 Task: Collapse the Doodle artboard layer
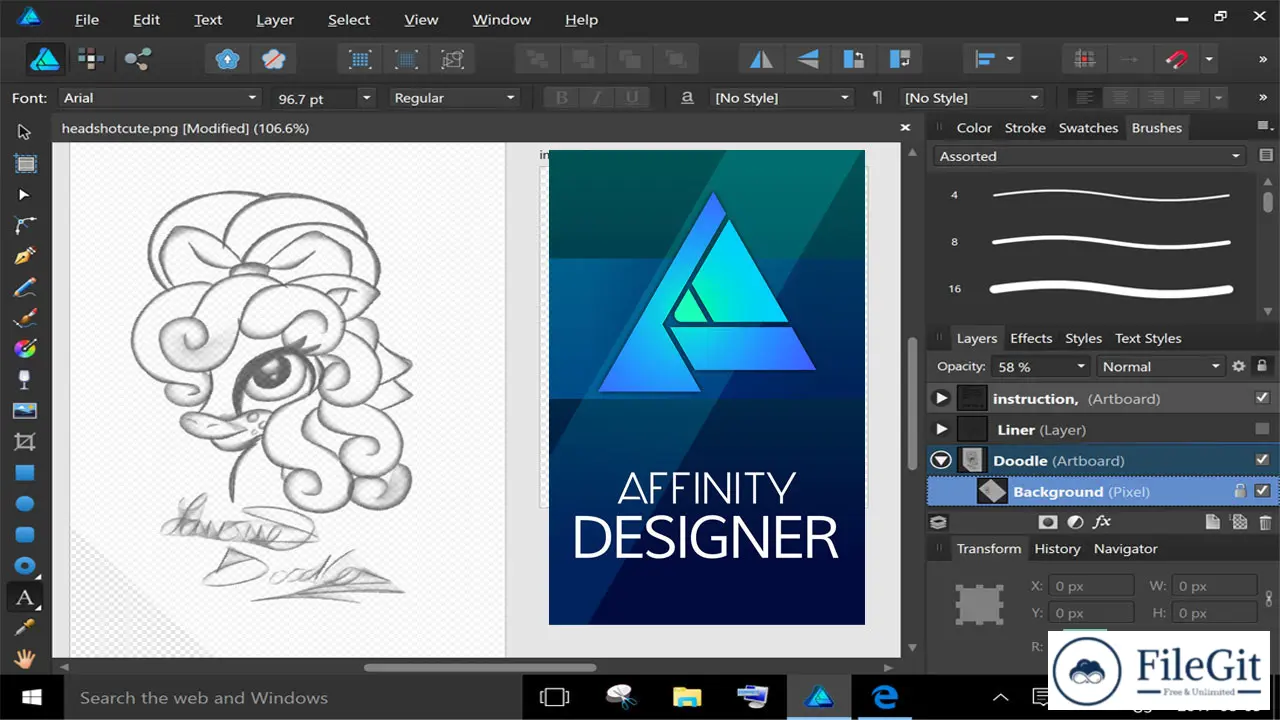pyautogui.click(x=941, y=460)
